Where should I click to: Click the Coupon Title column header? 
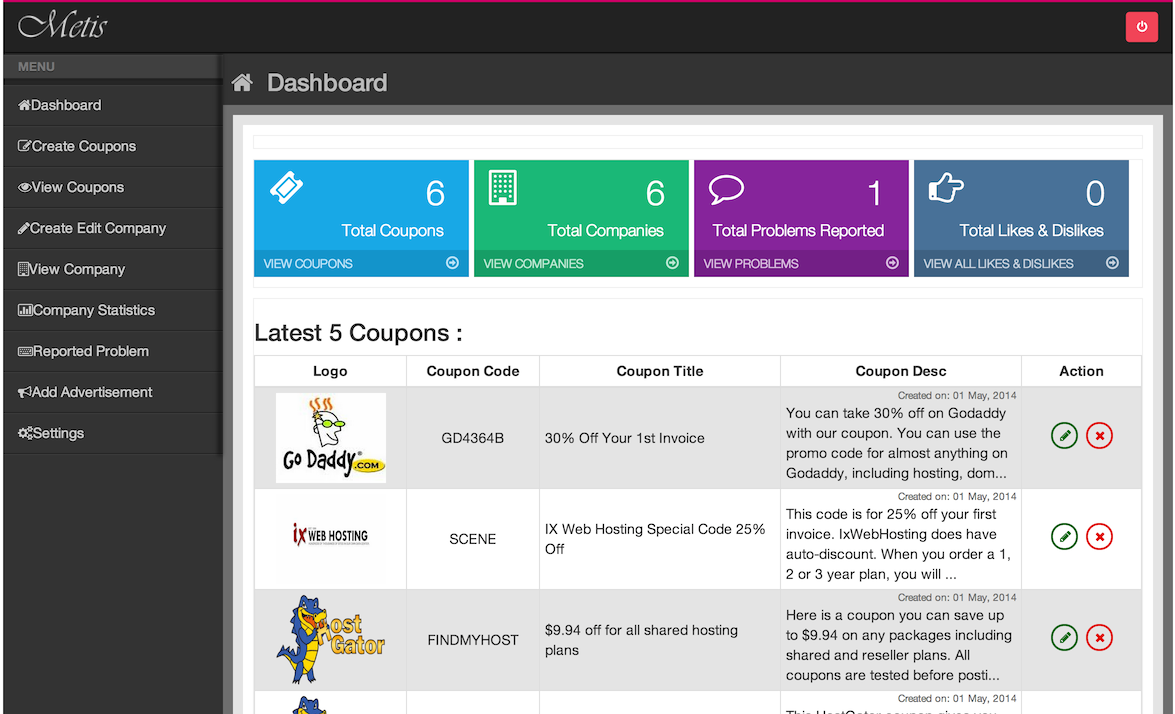coord(659,371)
